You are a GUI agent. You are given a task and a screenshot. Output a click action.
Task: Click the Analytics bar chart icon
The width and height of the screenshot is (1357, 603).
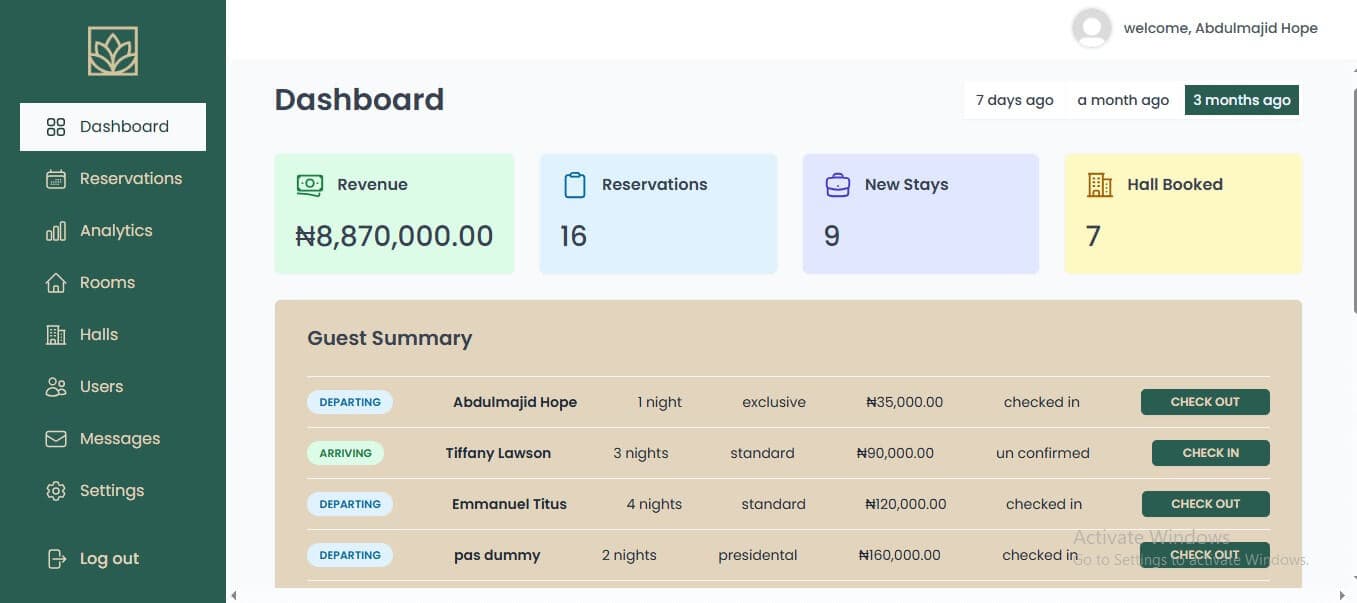click(55, 230)
